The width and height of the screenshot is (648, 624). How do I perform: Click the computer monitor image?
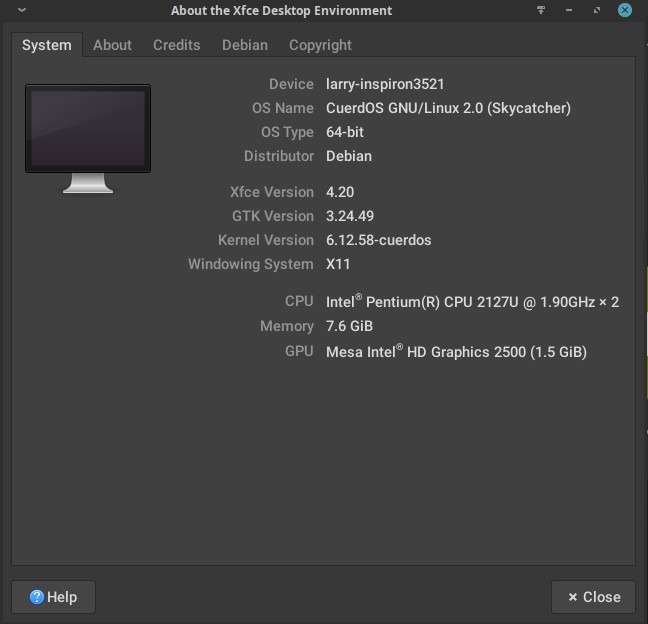88,139
